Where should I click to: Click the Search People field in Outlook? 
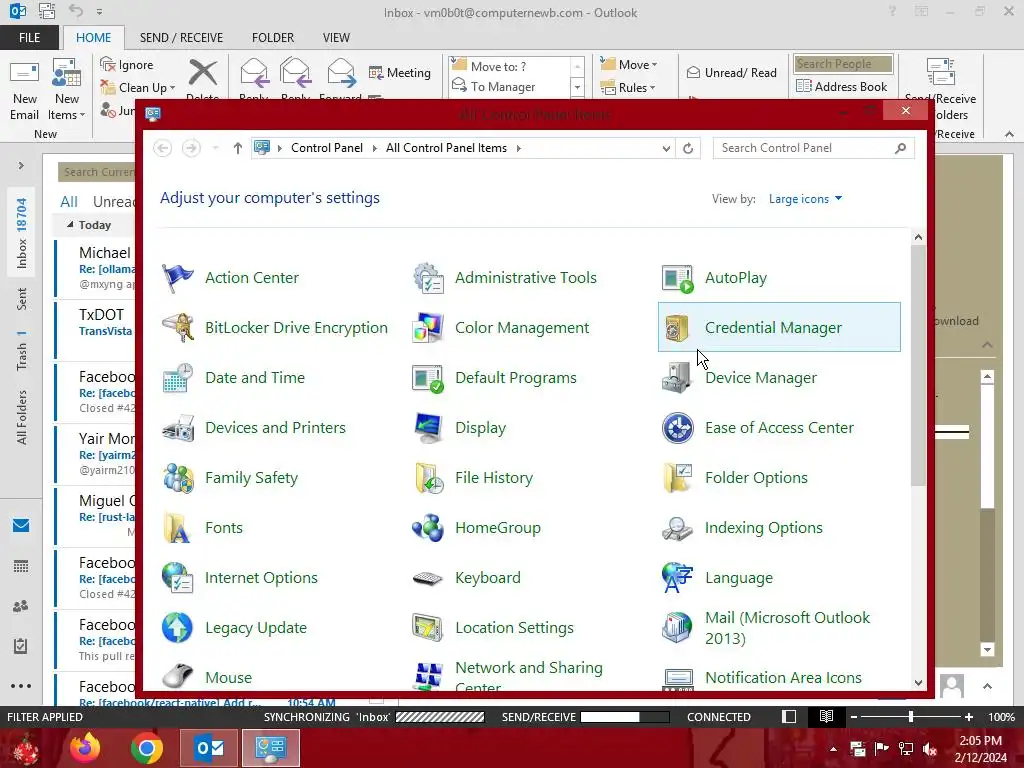coord(842,64)
